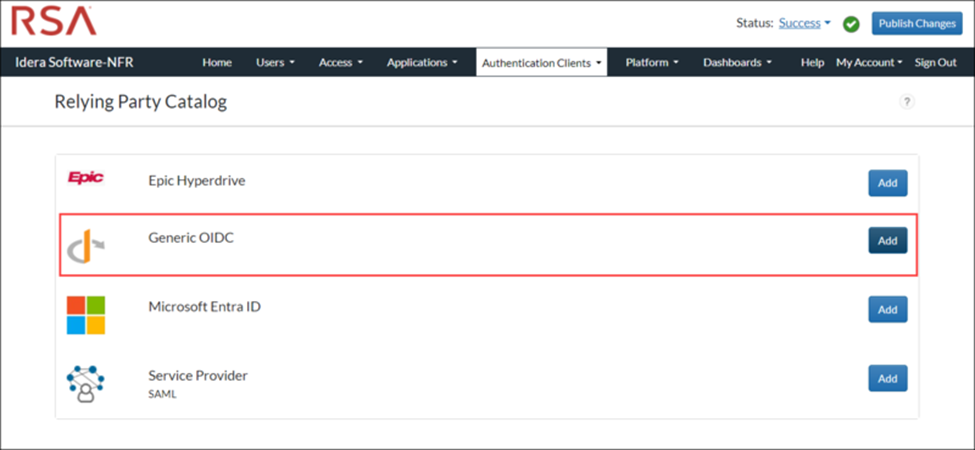Open the Applications dropdown menu
The image size is (975, 450).
422,62
